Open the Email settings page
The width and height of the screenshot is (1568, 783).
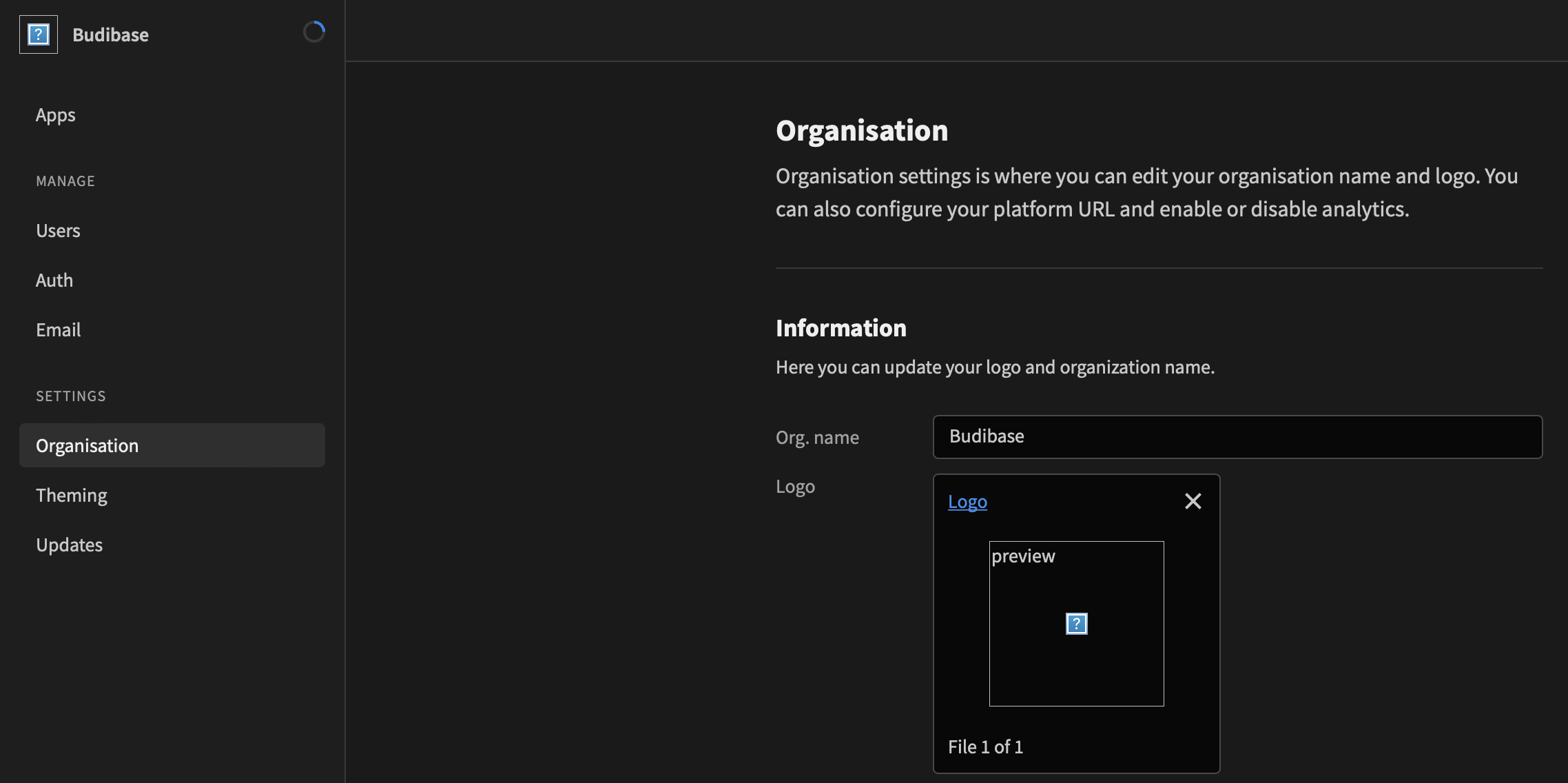pyautogui.click(x=58, y=329)
